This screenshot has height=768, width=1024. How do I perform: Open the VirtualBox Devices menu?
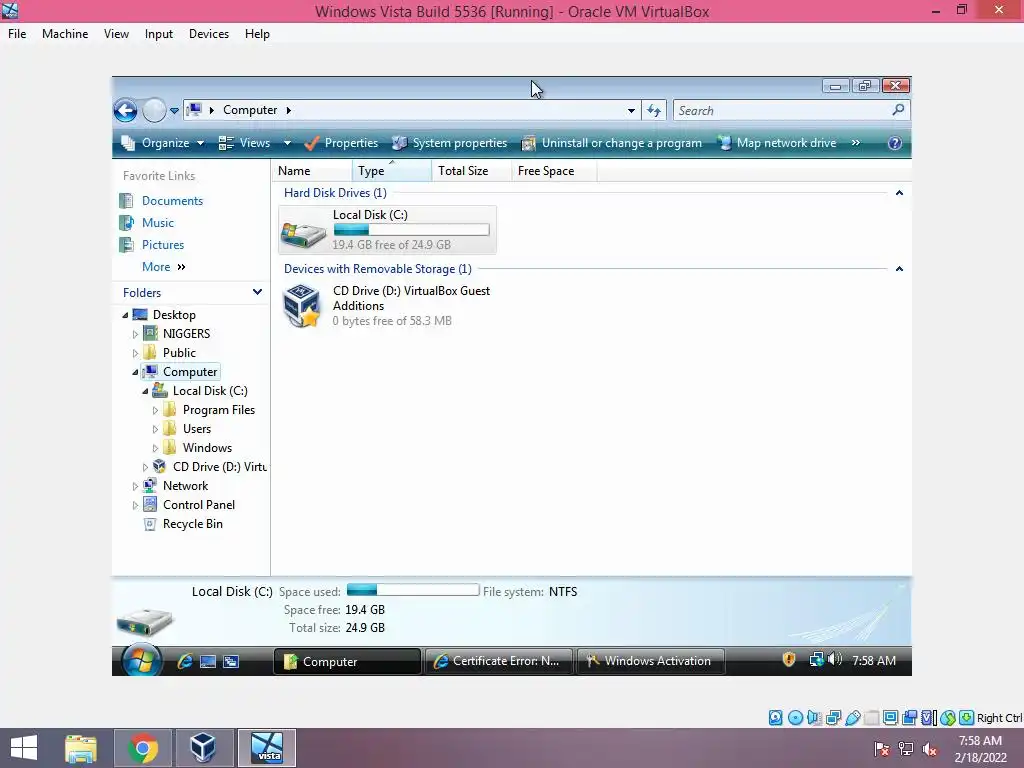pyautogui.click(x=208, y=34)
